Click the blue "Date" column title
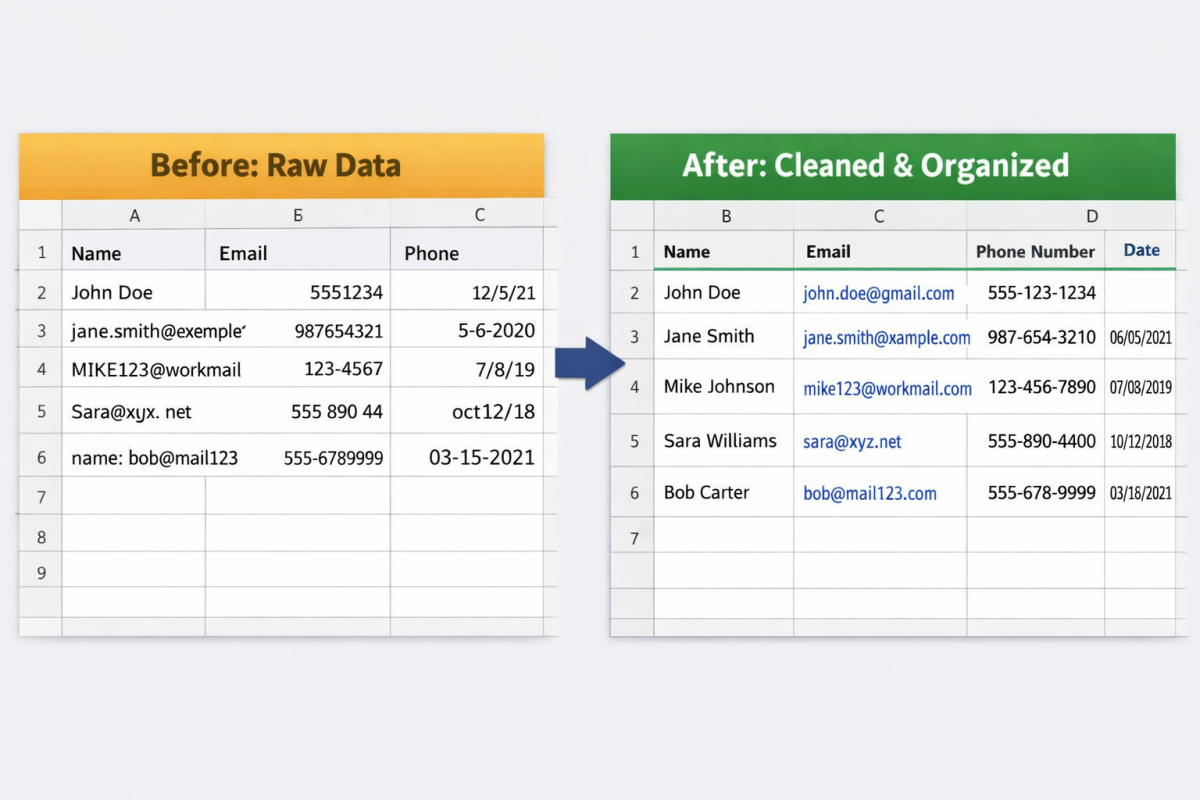 point(1141,251)
